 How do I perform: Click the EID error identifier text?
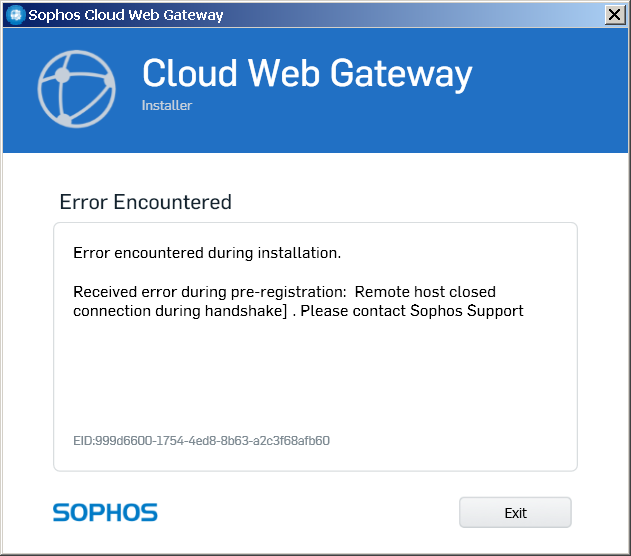tap(201, 440)
